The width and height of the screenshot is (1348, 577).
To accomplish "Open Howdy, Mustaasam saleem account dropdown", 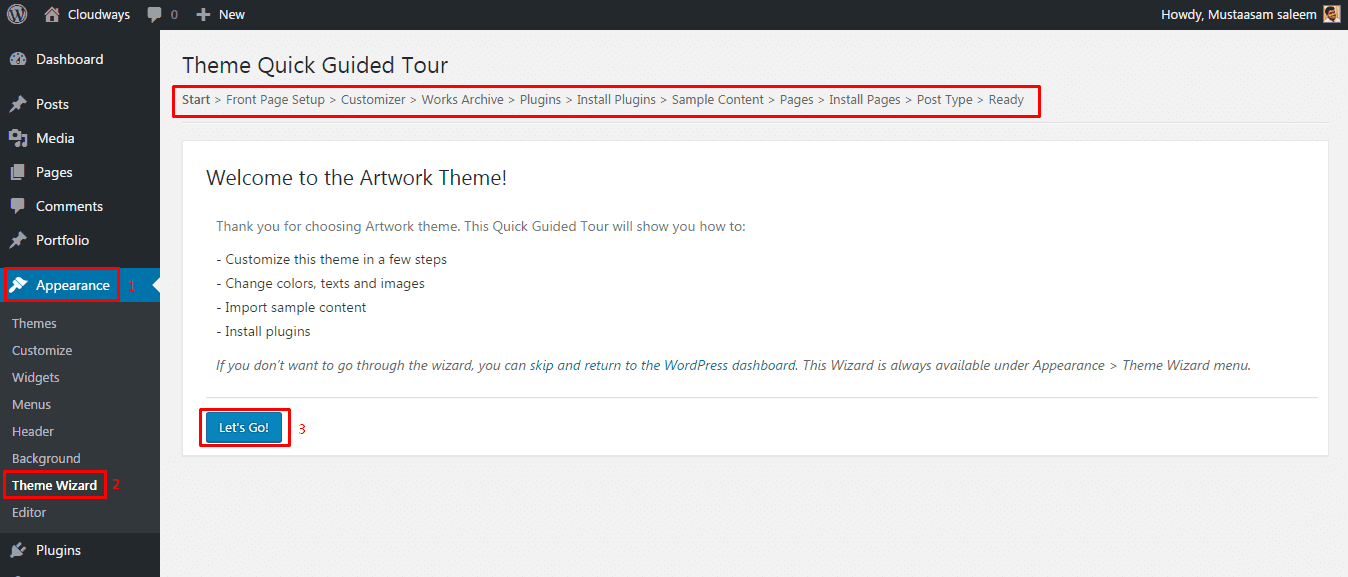I will [1238, 14].
